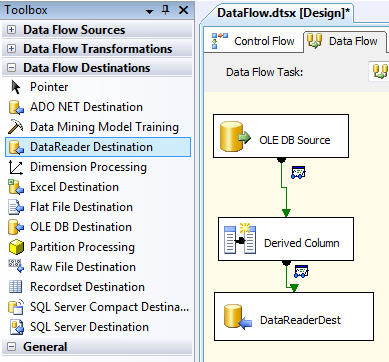Select the Recordset Destination label
This screenshot has height=362, width=389.
(87, 287)
